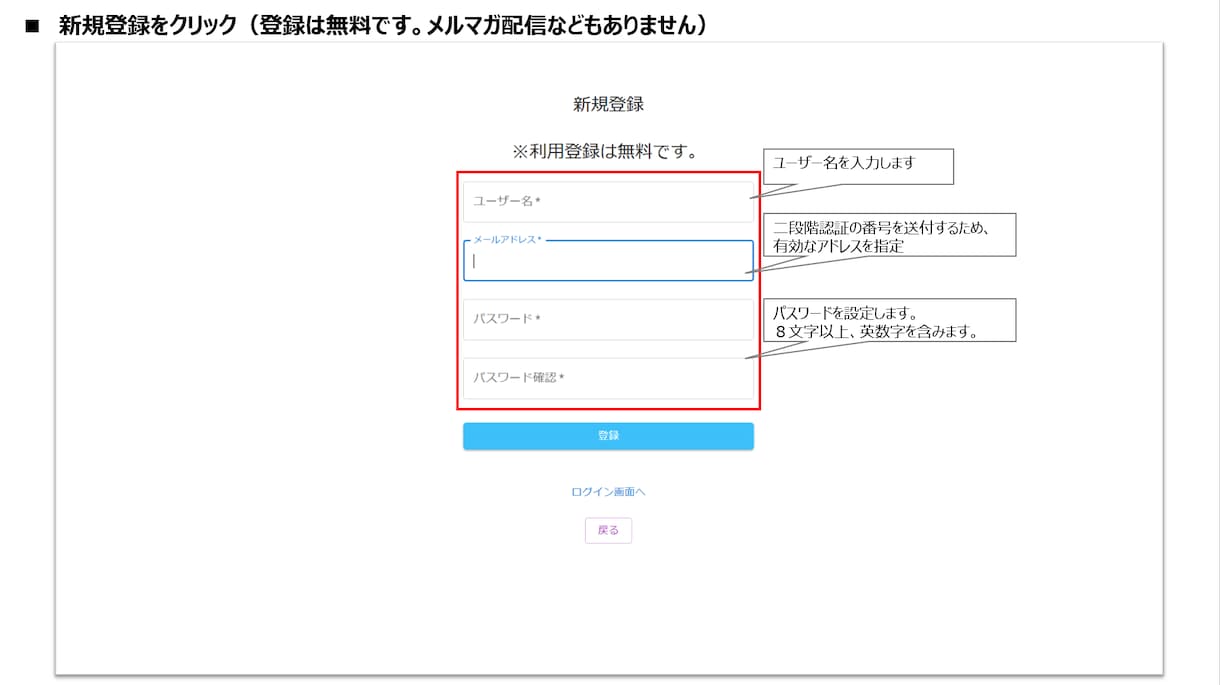Click the パスワード確認 input field
The image size is (1220, 685).
point(608,378)
